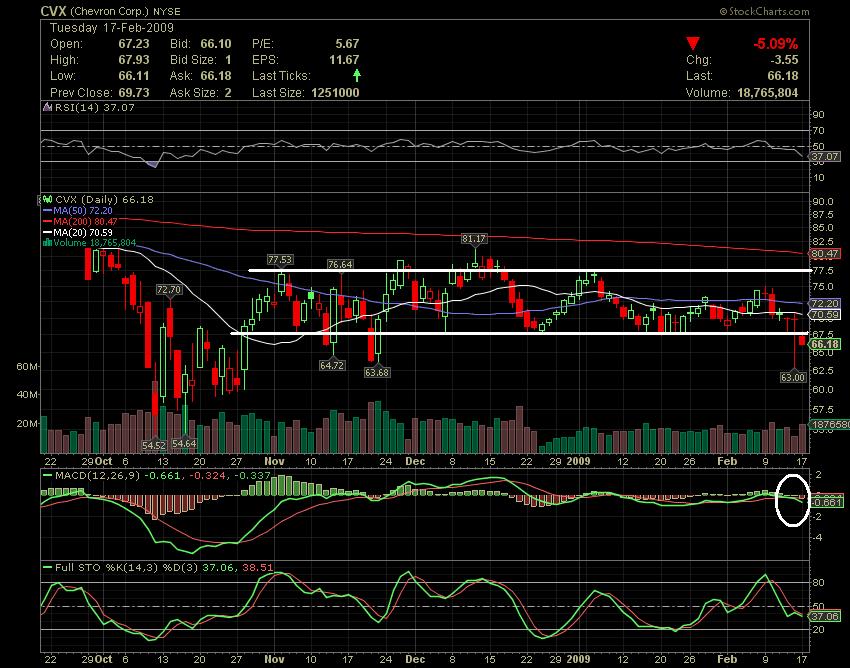Click the -5.09% percent change
850x668 pixels.
775,43
